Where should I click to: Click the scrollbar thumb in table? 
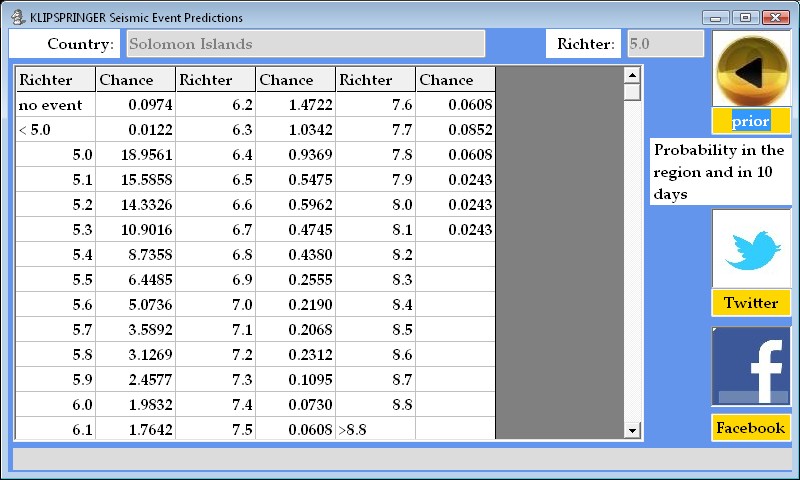click(631, 92)
